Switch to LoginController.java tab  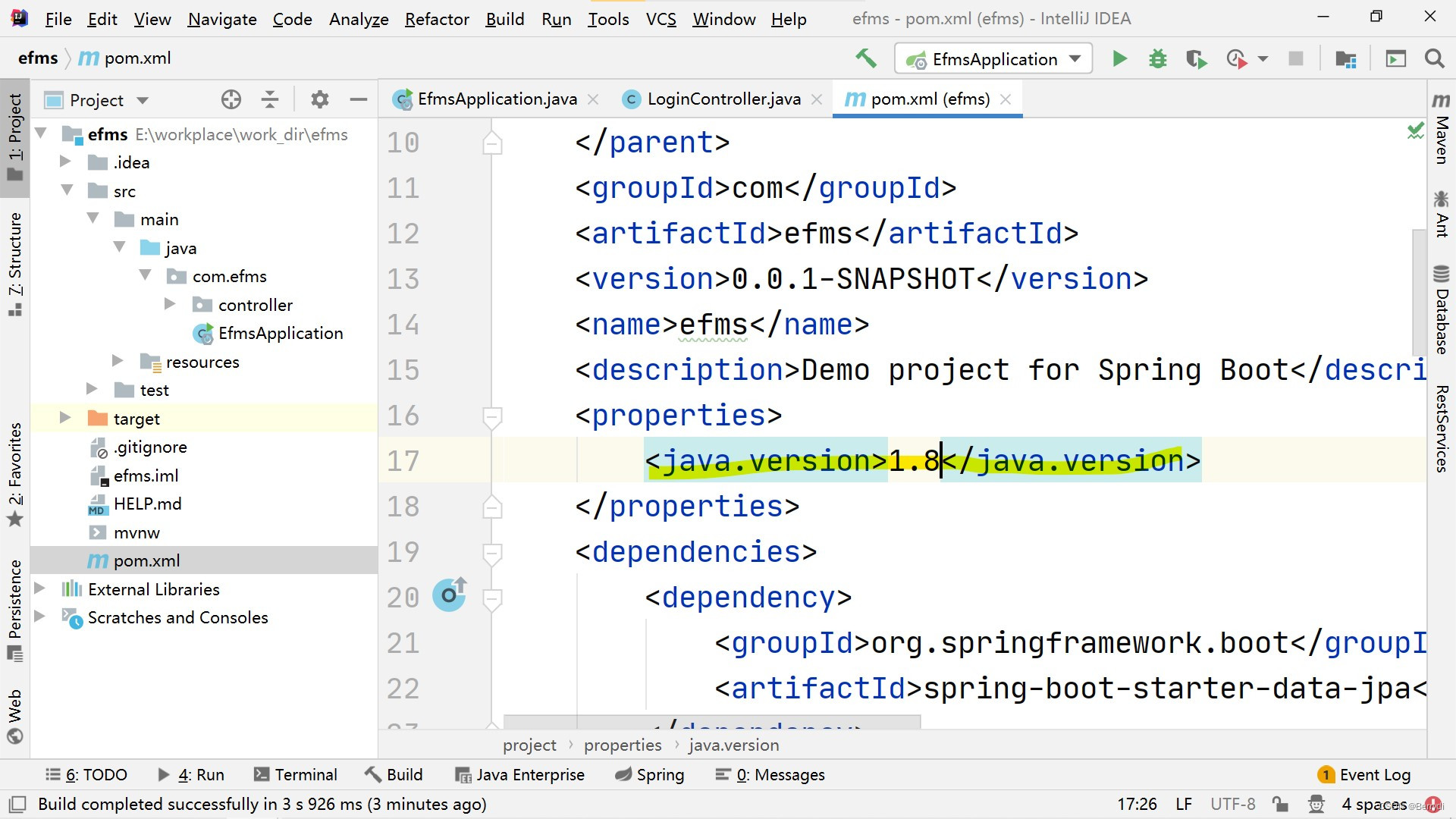[723, 99]
